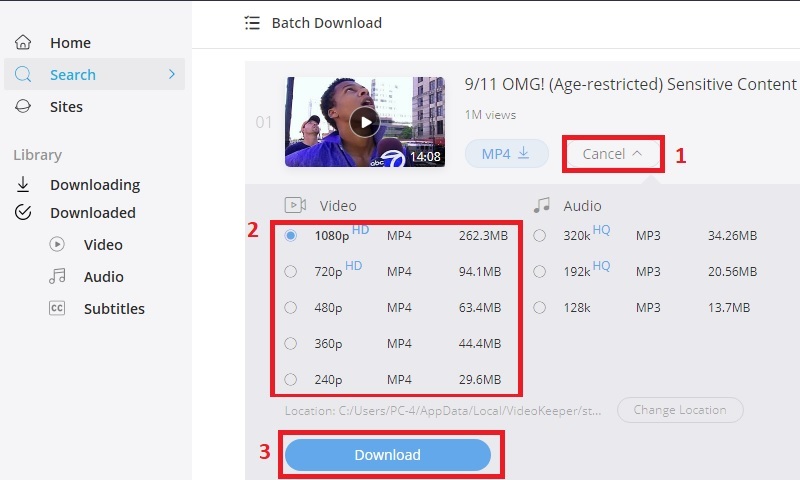Click the Audio music note heading icon
This screenshot has width=800, height=480.
pyautogui.click(x=542, y=205)
